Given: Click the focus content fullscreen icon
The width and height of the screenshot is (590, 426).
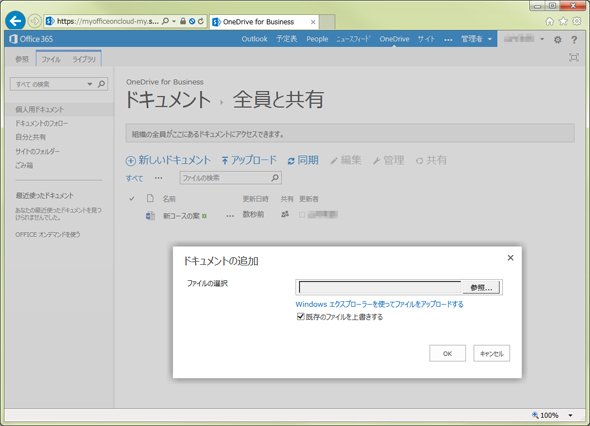Looking at the screenshot, I should click(x=574, y=58).
